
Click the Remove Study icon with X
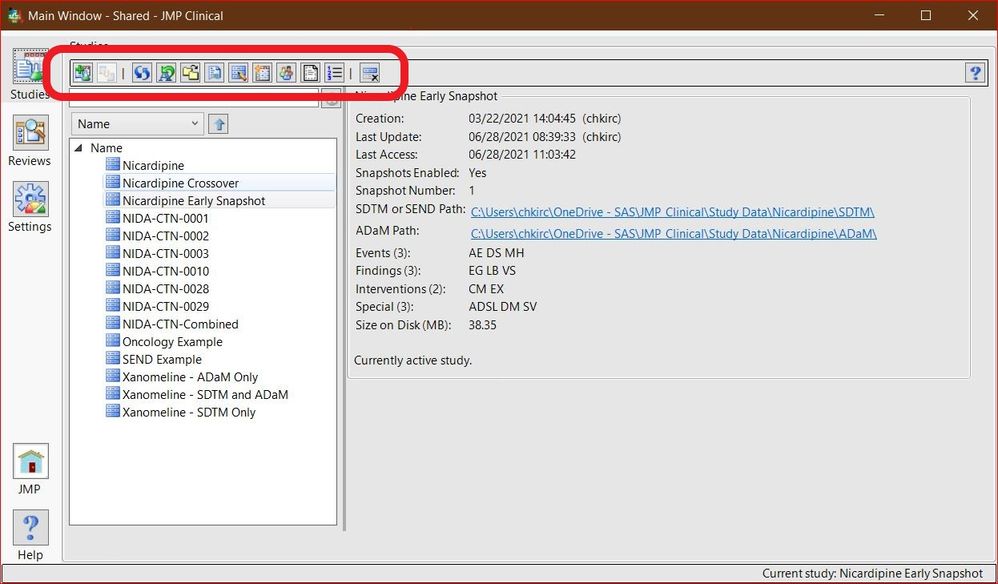coord(370,73)
